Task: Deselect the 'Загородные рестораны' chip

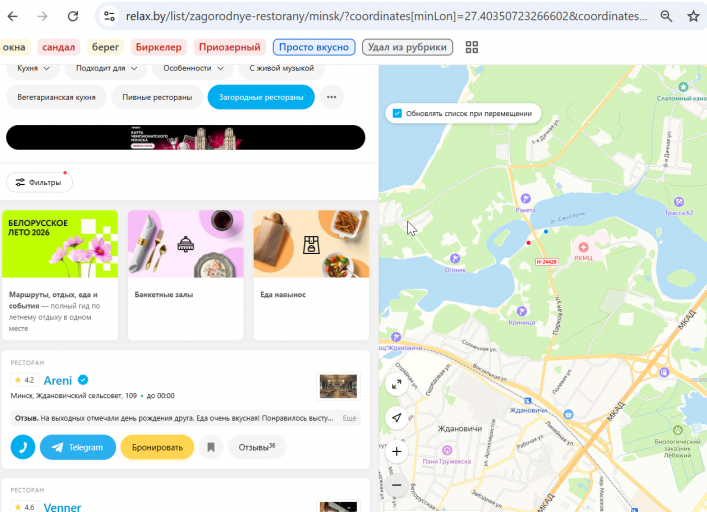Action: 261,97
